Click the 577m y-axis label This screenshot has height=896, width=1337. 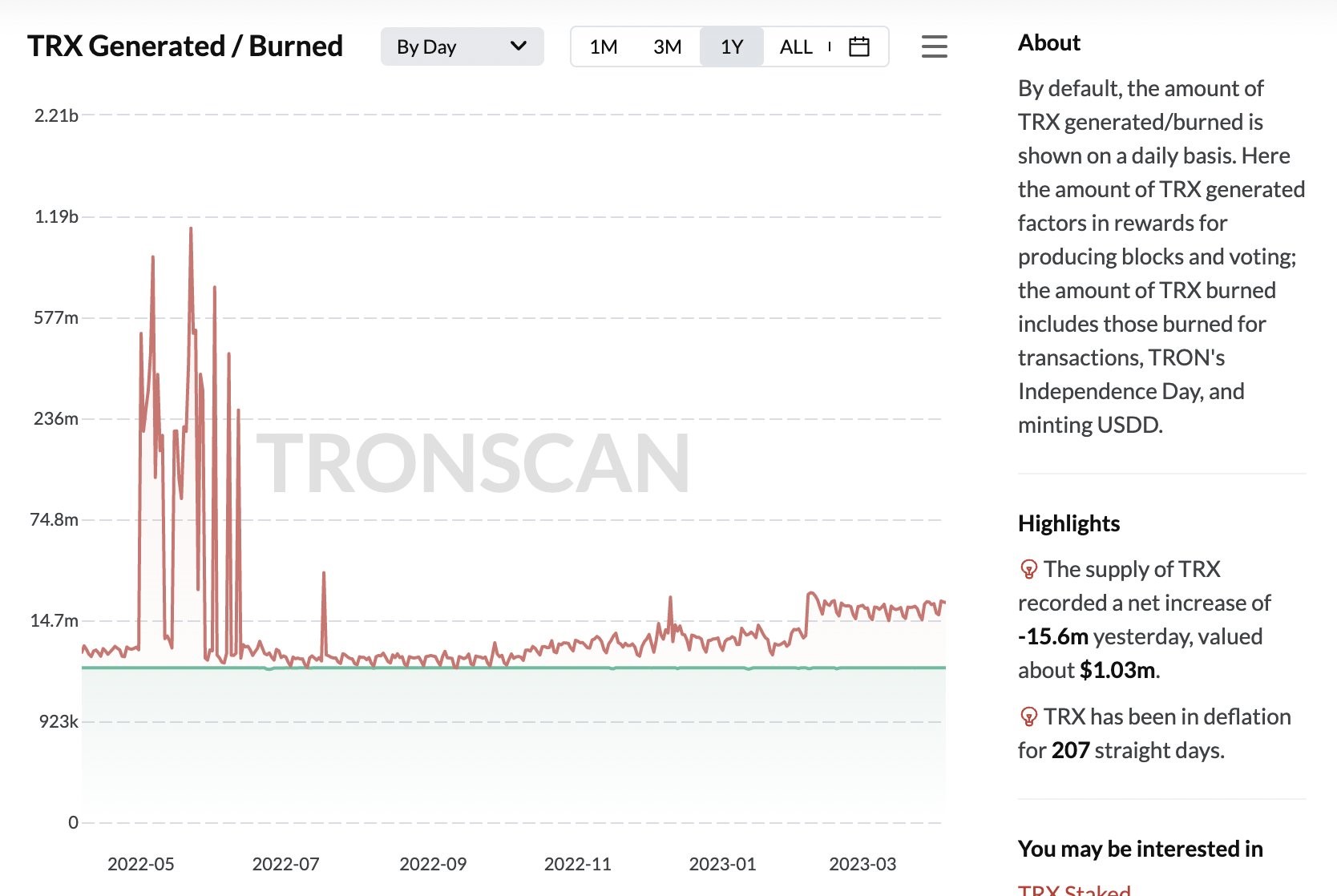pos(56,317)
